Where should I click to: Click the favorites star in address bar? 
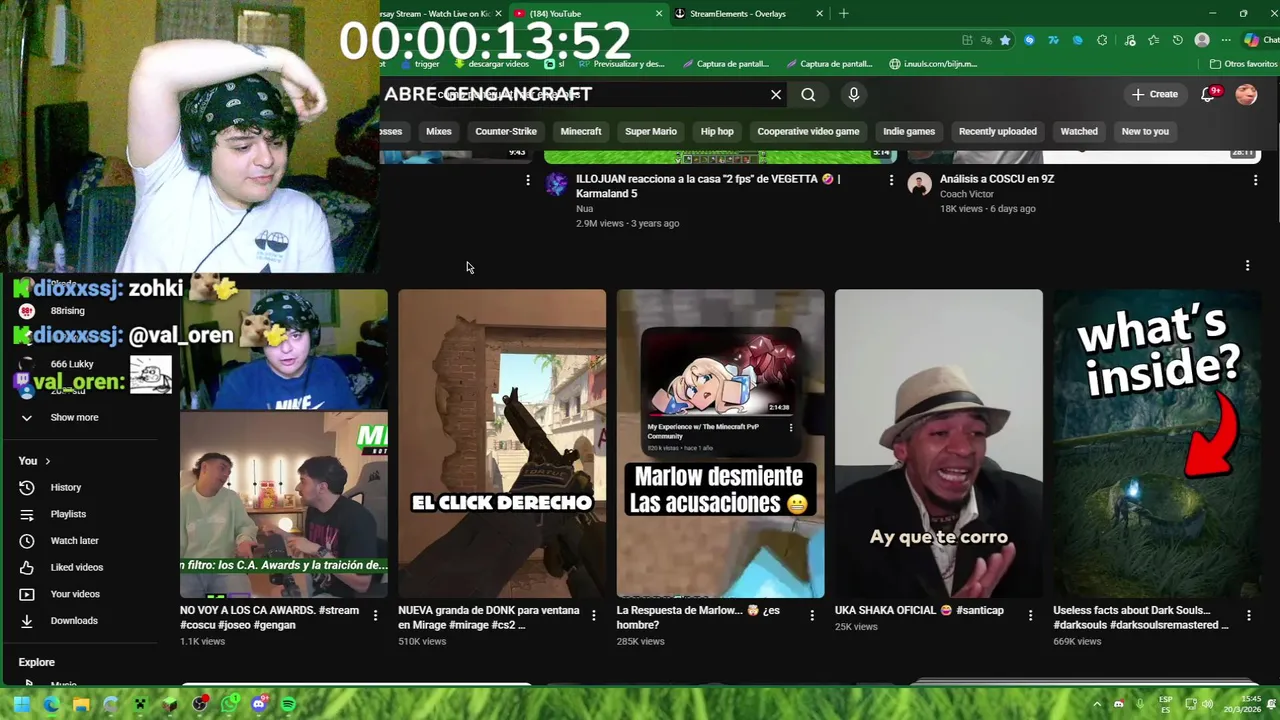pos(1005,40)
